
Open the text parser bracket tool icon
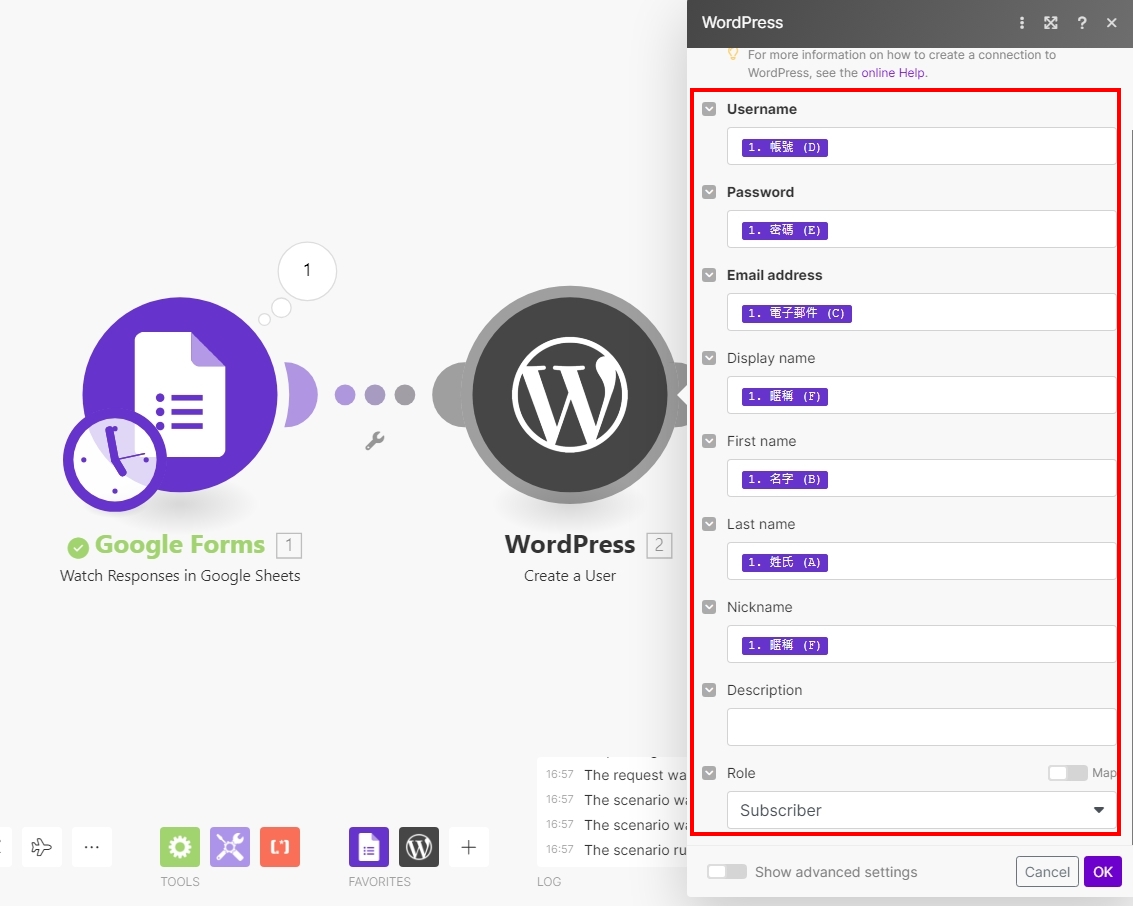coord(280,847)
